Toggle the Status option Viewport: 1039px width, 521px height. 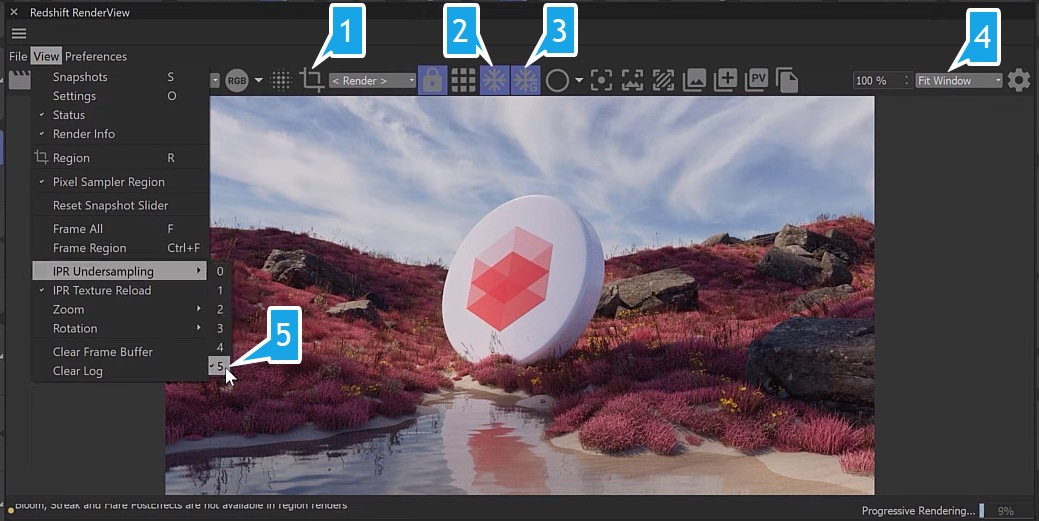tap(120, 115)
